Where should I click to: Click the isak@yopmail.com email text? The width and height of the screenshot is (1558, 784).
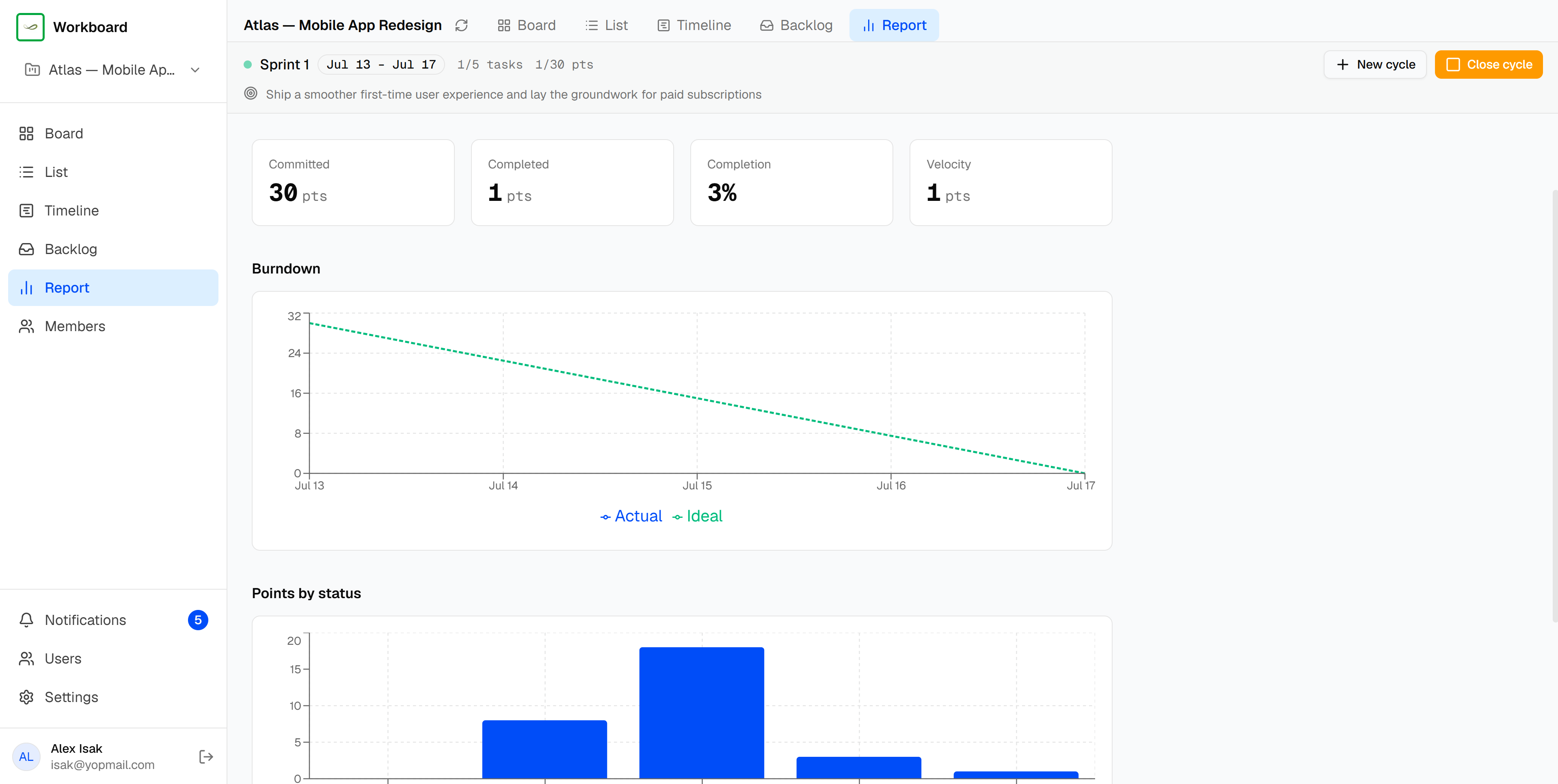point(103,765)
